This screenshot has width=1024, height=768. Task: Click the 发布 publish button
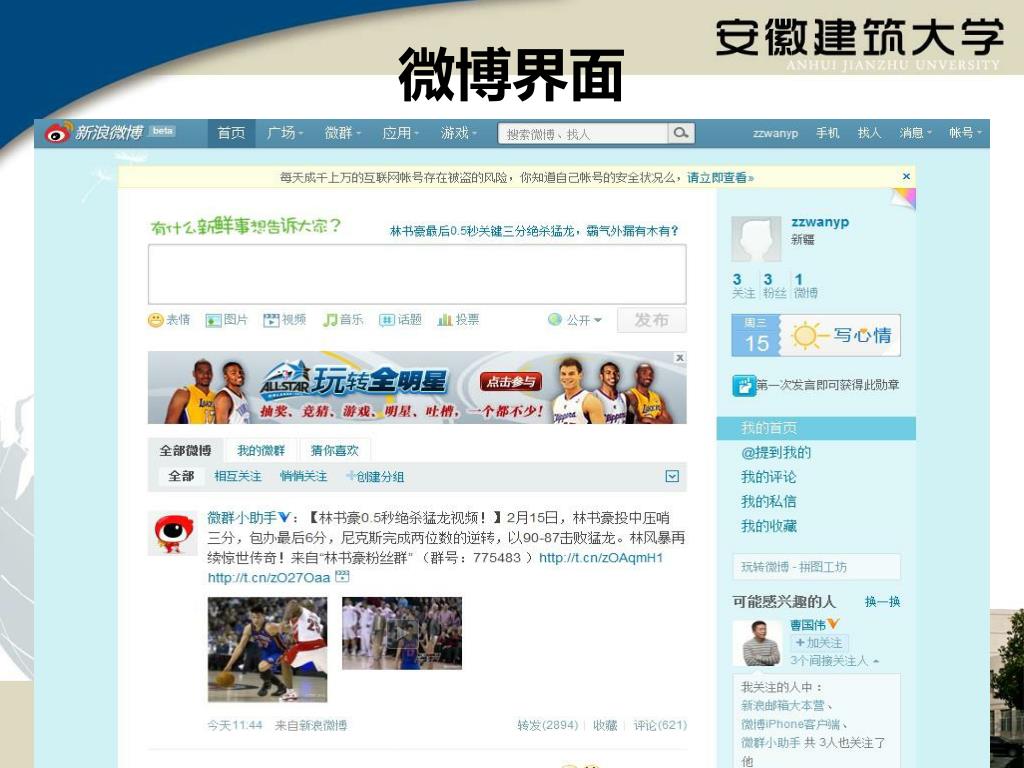point(652,320)
